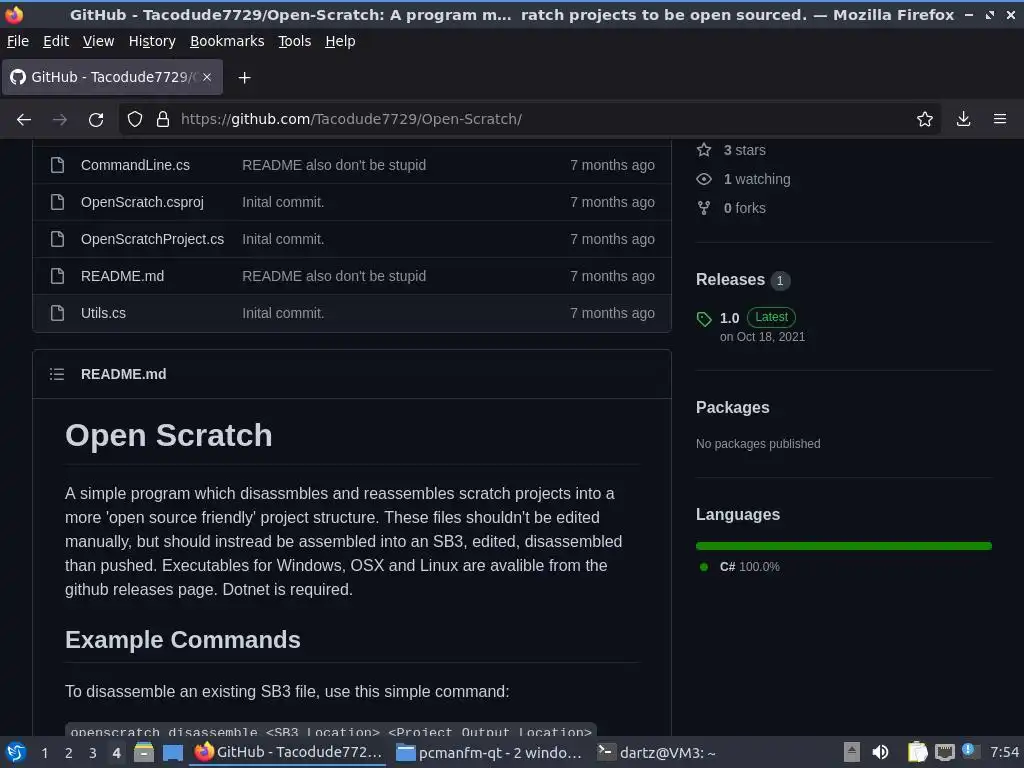Image resolution: width=1024 pixels, height=768 pixels.
Task: Open the Tools menu
Action: (295, 41)
